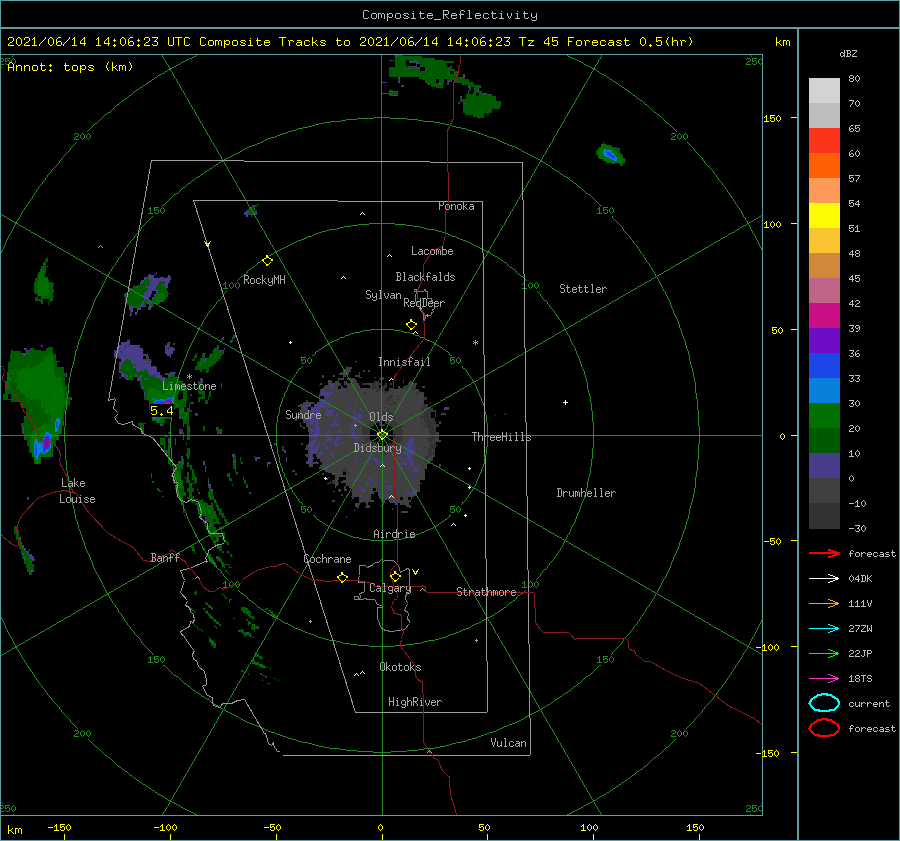Click the RedDeer city label
Image resolution: width=900 pixels, height=841 pixels.
424,303
